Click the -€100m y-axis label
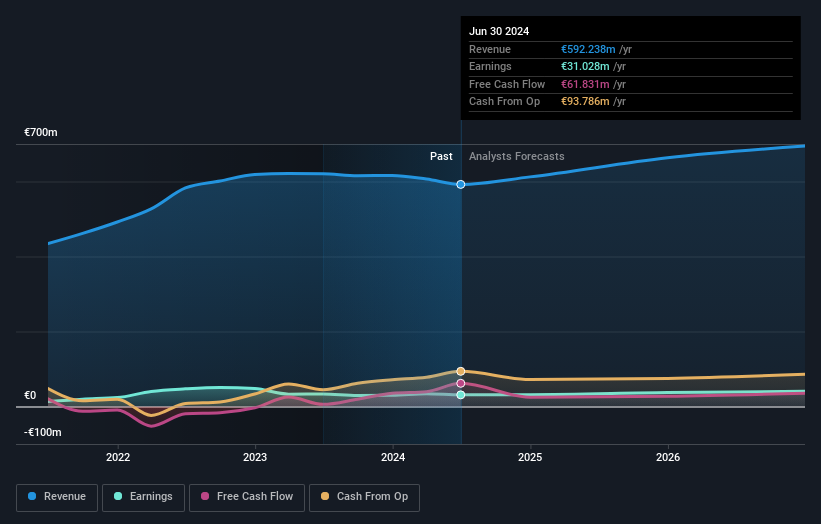Image resolution: width=821 pixels, height=524 pixels. pos(42,432)
